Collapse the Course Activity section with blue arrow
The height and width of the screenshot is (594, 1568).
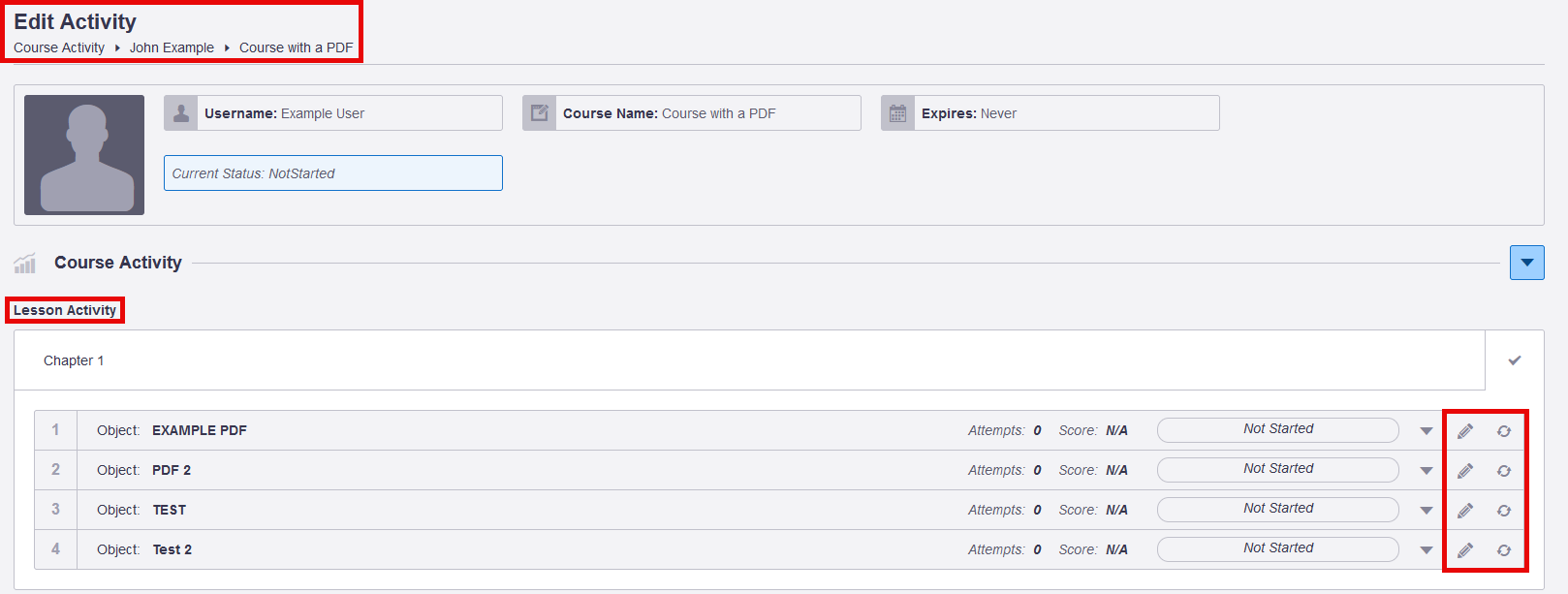coord(1527,263)
